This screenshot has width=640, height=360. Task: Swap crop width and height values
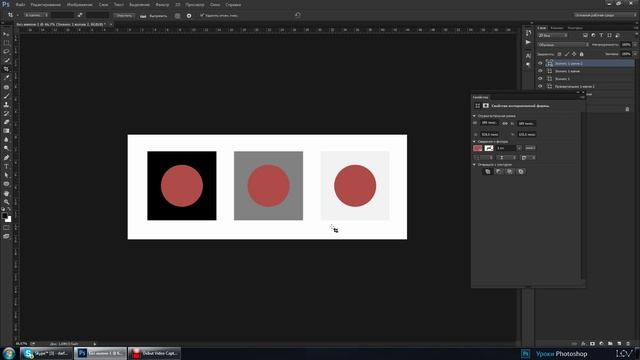[80, 15]
